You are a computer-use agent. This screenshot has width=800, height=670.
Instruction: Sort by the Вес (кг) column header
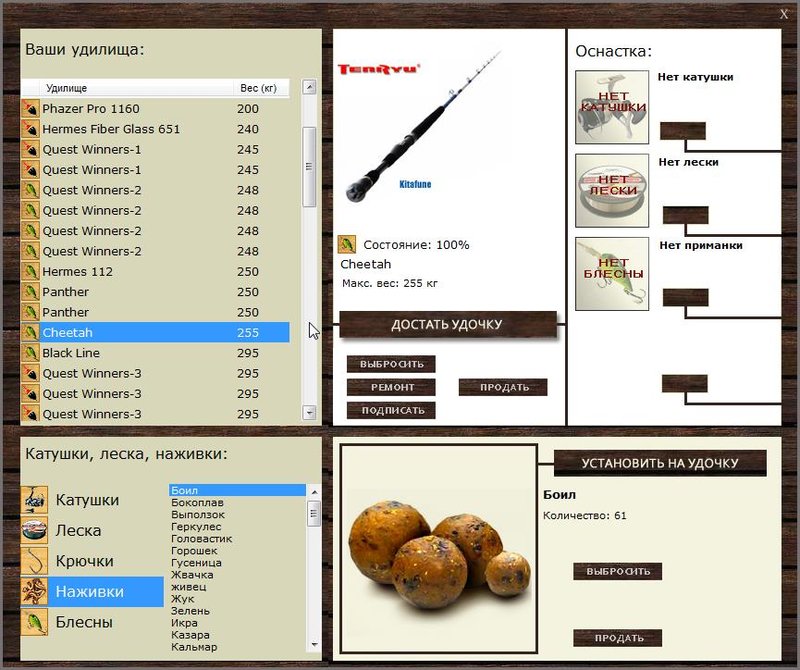coord(261,88)
